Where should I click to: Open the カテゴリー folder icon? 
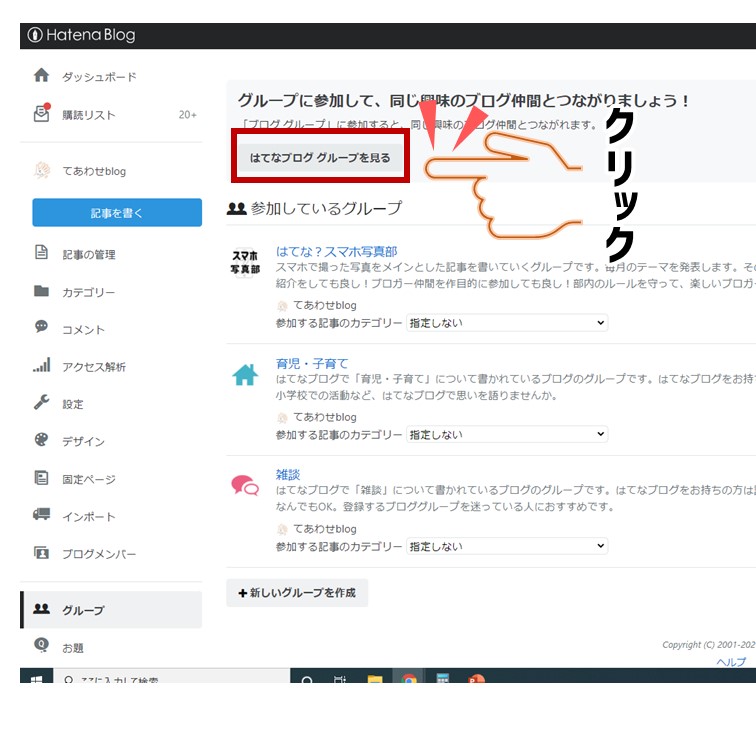pyautogui.click(x=41, y=291)
